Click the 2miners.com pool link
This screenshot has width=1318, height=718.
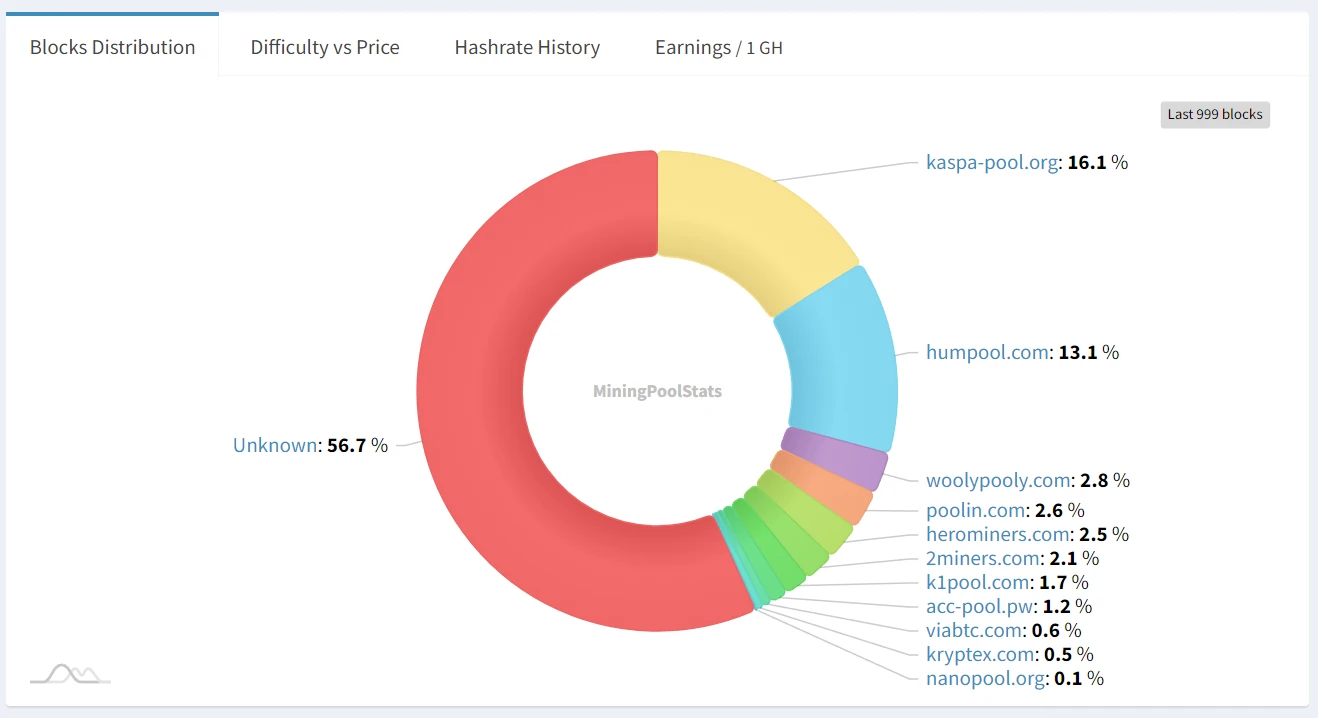[983, 558]
